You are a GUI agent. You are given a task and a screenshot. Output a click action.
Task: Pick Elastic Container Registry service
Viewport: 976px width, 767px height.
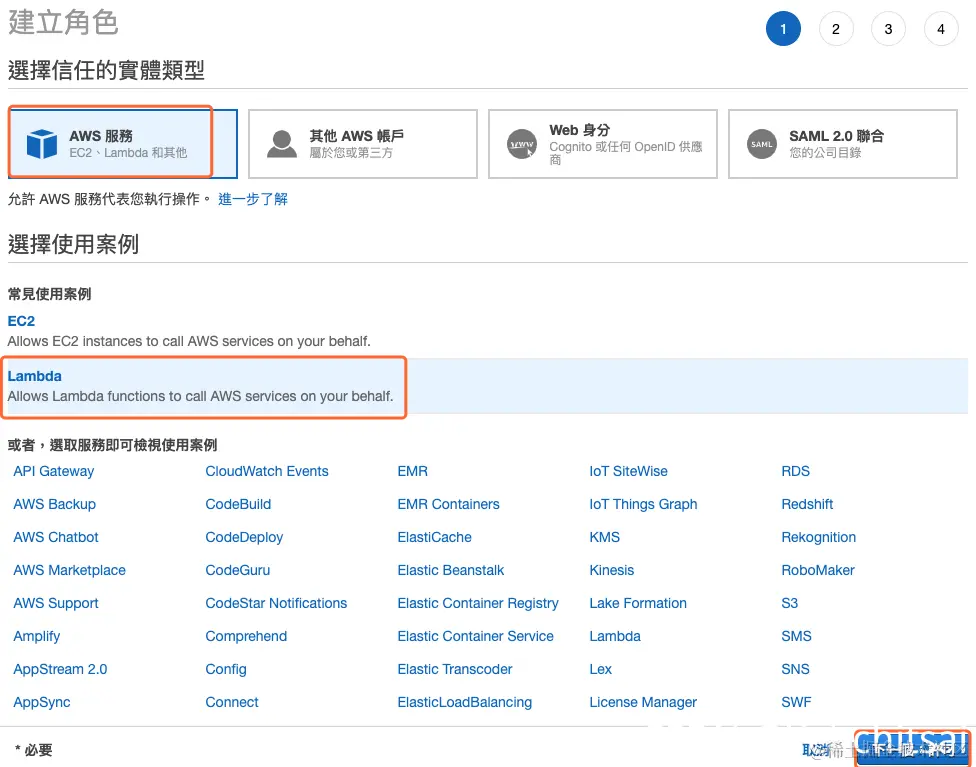tap(478, 603)
